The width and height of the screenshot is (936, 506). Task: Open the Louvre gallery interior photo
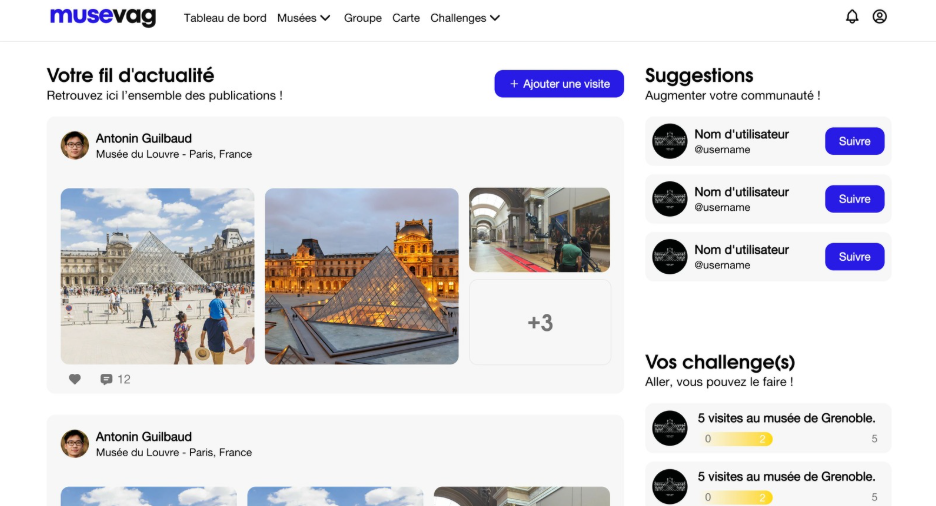(x=540, y=230)
